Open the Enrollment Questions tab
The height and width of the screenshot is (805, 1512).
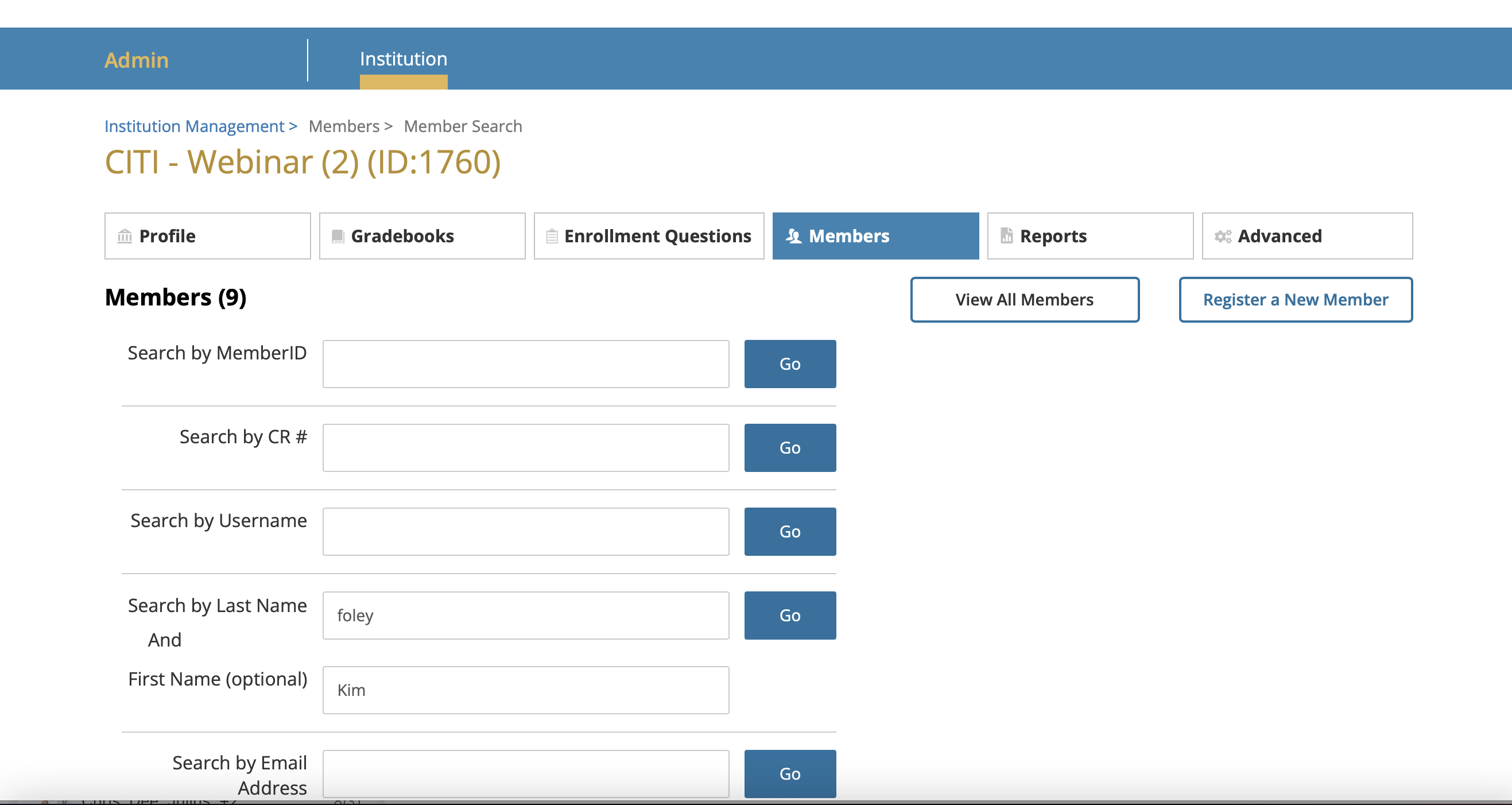coord(649,236)
